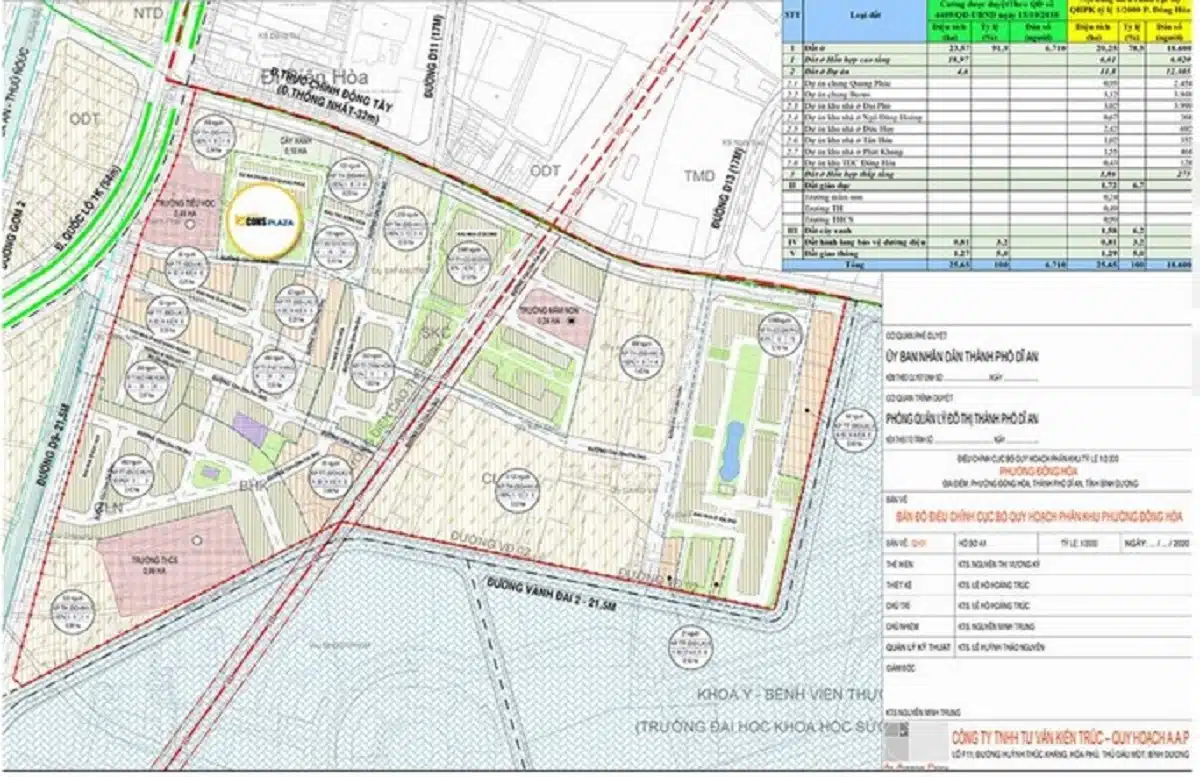Click the NGÀY date cell ending 2020
The width and height of the screenshot is (1200, 777).
1157,543
